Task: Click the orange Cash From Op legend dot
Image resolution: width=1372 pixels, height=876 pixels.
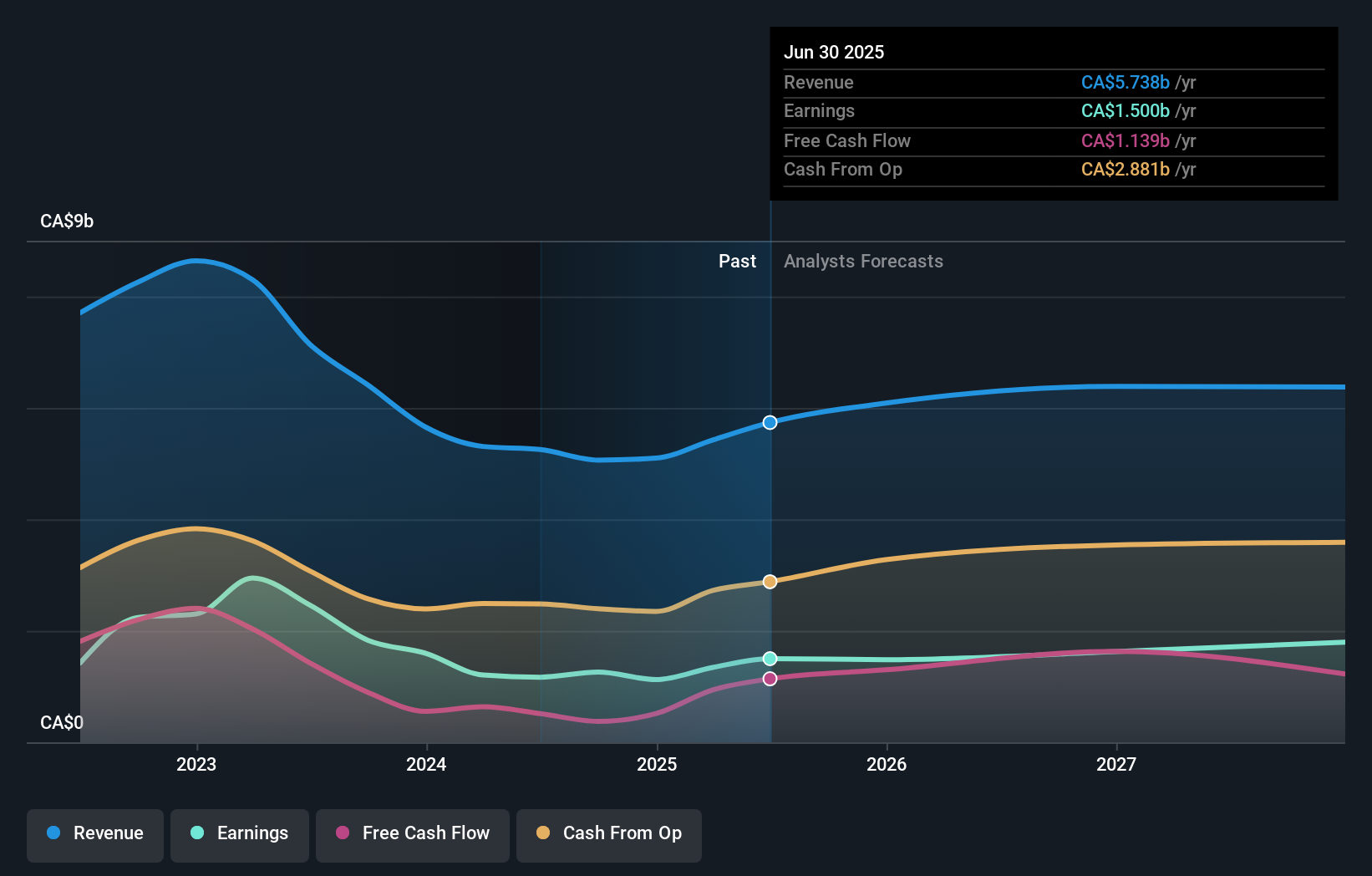Action: [x=544, y=833]
